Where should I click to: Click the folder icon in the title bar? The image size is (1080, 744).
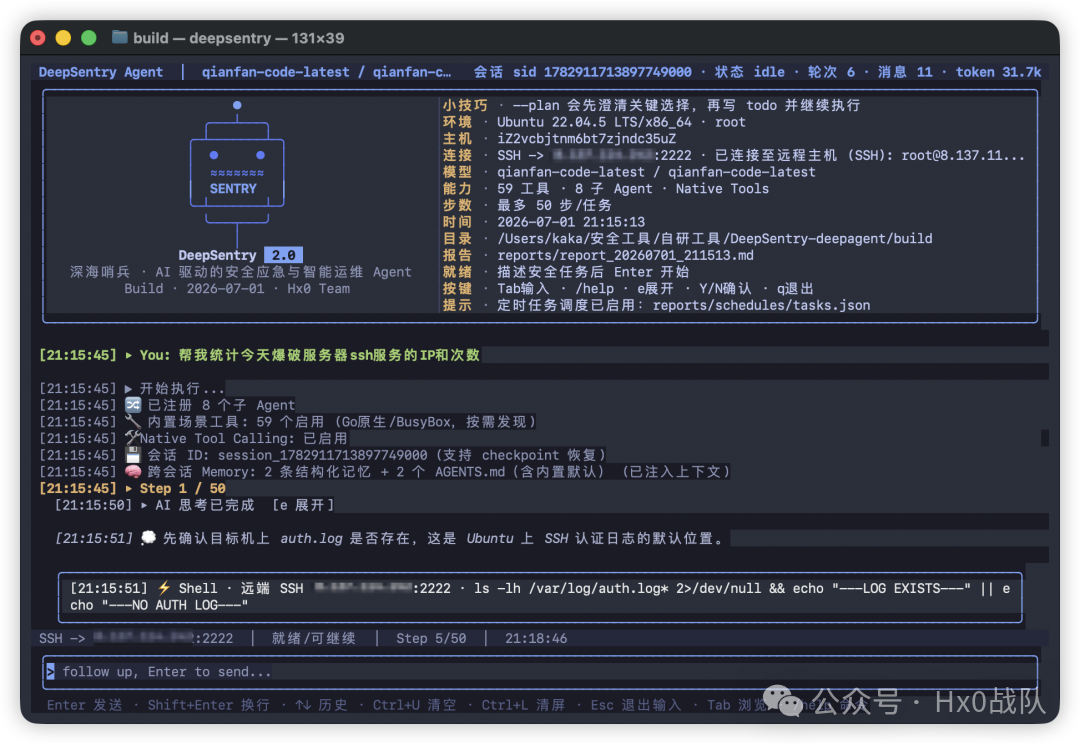click(x=119, y=37)
